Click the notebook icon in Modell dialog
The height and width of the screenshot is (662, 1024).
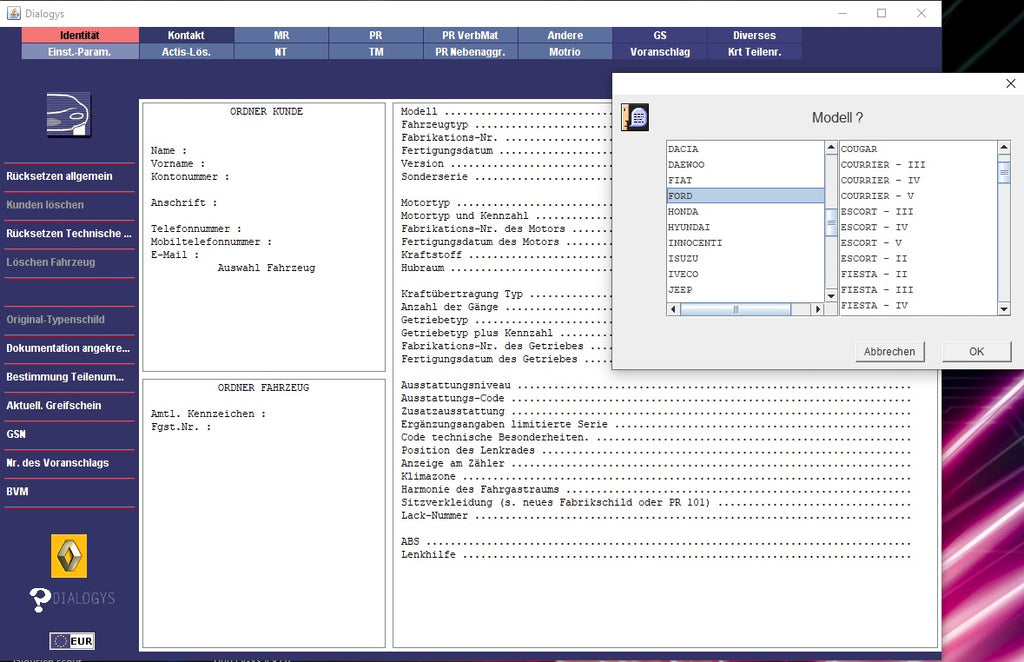pyautogui.click(x=635, y=118)
